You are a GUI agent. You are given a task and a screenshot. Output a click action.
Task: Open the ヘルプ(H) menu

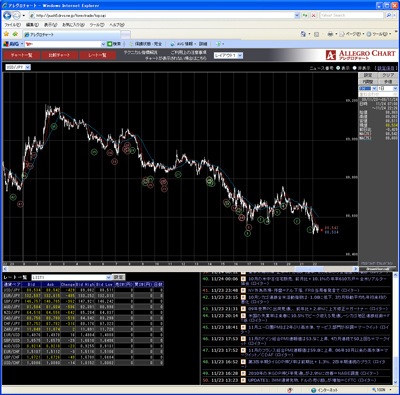point(117,25)
